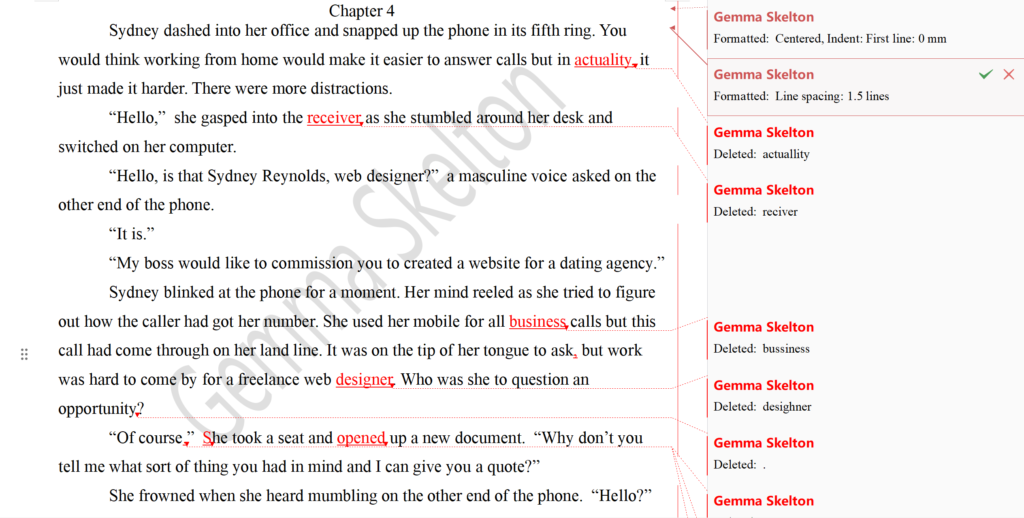The image size is (1024, 518).
Task: Click the inserted word 'designer' in the document
Action: [364, 380]
